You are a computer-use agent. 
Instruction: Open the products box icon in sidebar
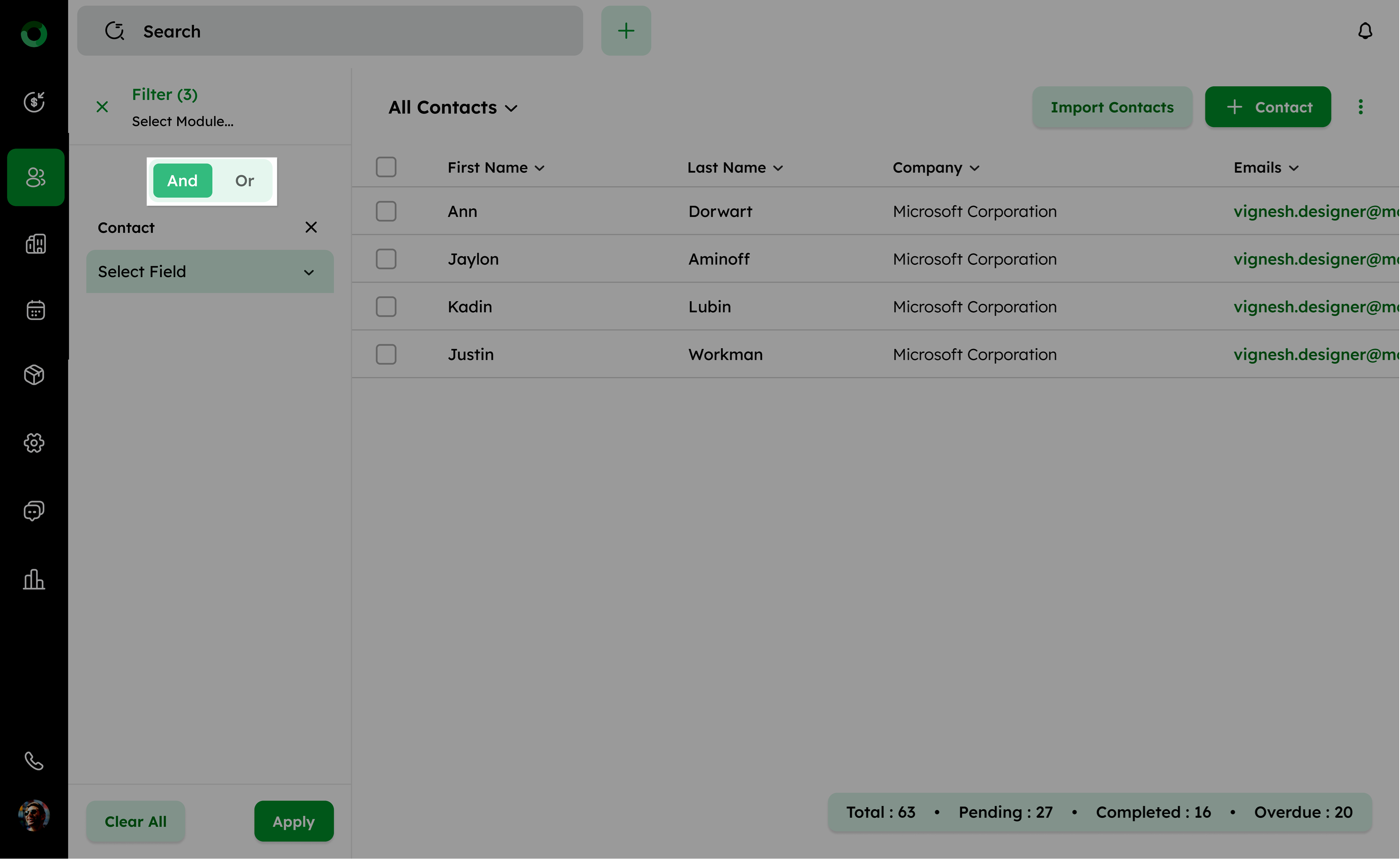point(34,375)
